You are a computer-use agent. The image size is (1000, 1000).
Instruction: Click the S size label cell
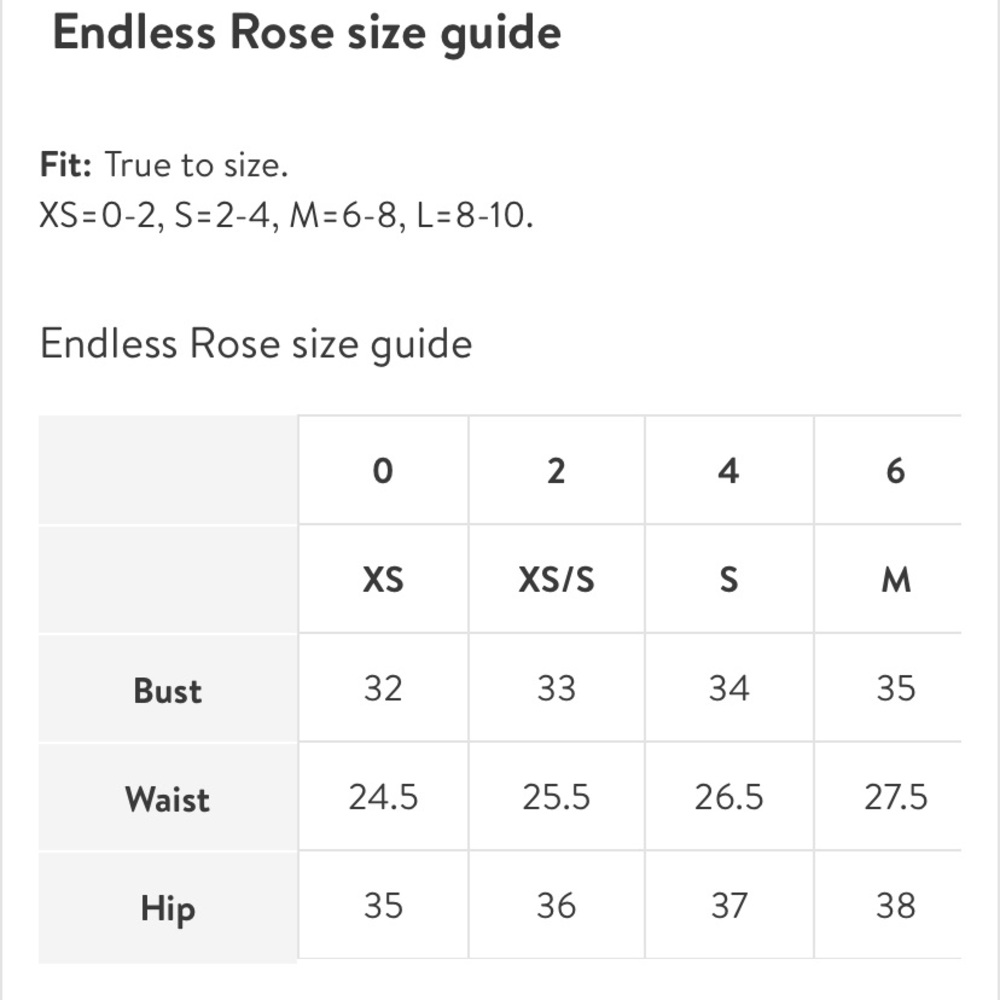[729, 579]
